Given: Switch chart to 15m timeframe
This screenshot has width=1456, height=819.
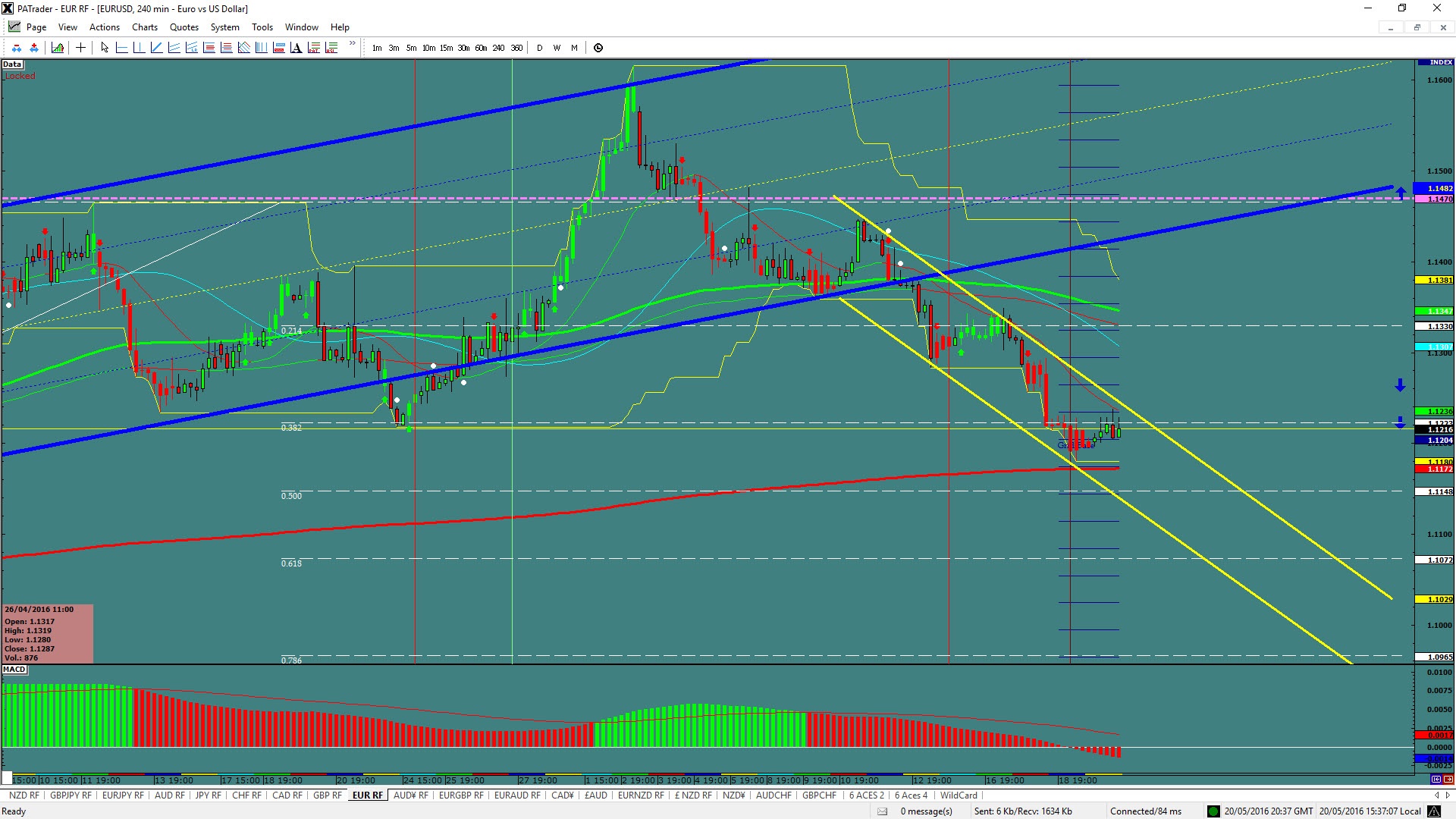Looking at the screenshot, I should point(446,48).
